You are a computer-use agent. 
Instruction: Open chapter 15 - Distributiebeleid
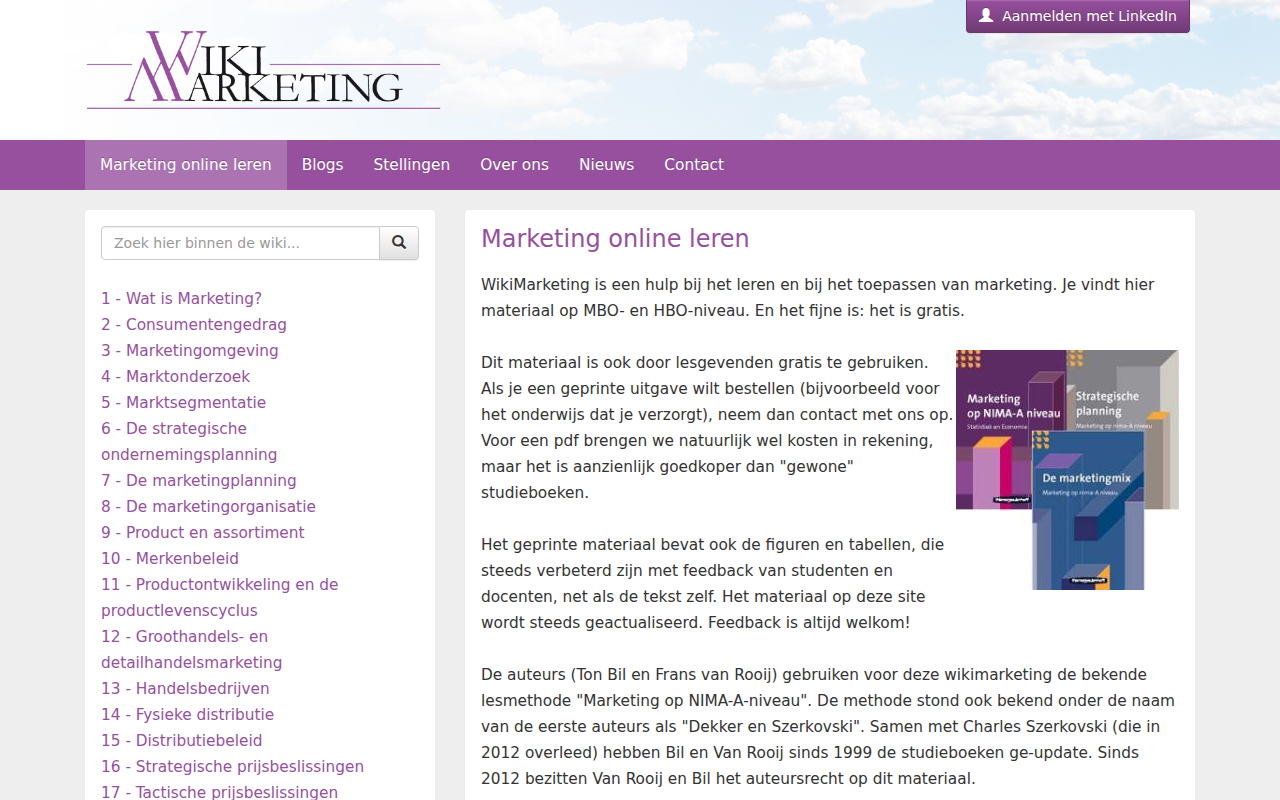point(182,740)
